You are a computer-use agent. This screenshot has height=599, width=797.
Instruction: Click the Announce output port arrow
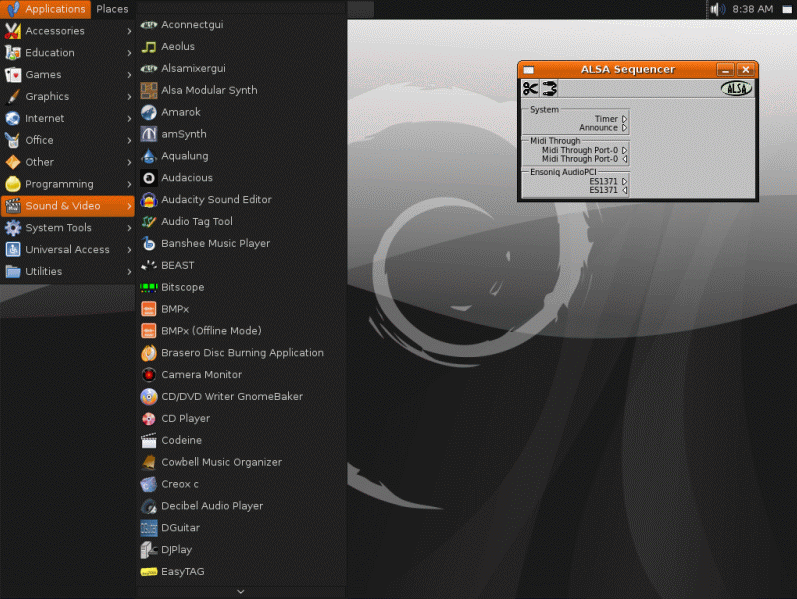click(x=624, y=128)
